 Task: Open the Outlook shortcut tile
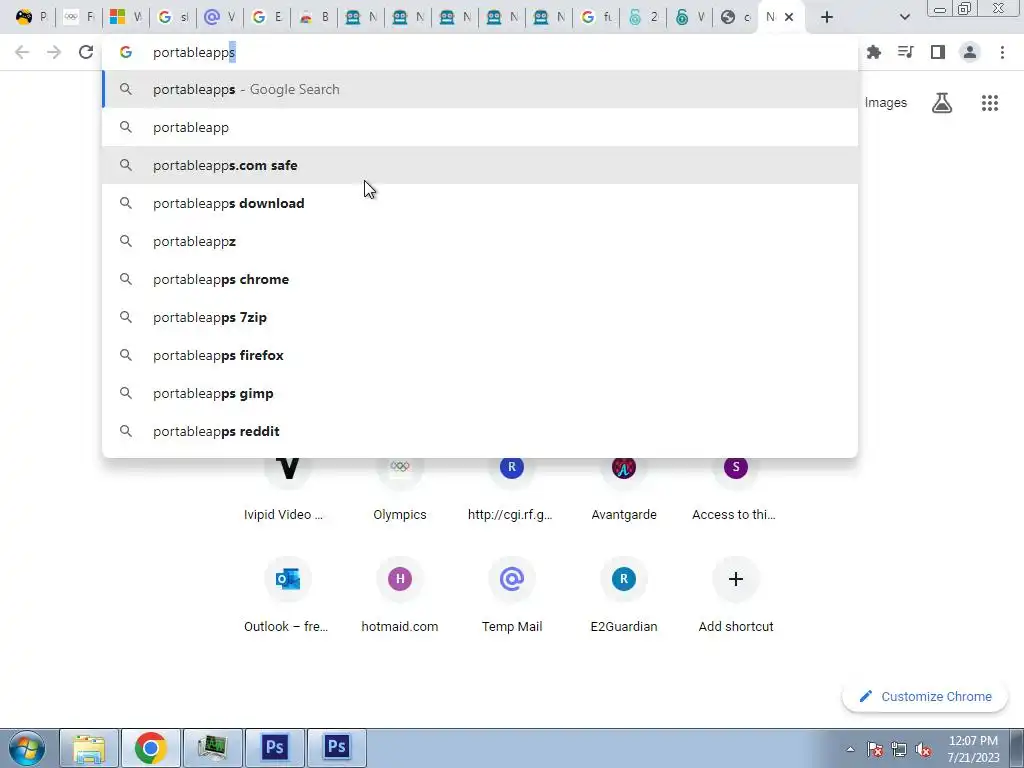click(287, 594)
